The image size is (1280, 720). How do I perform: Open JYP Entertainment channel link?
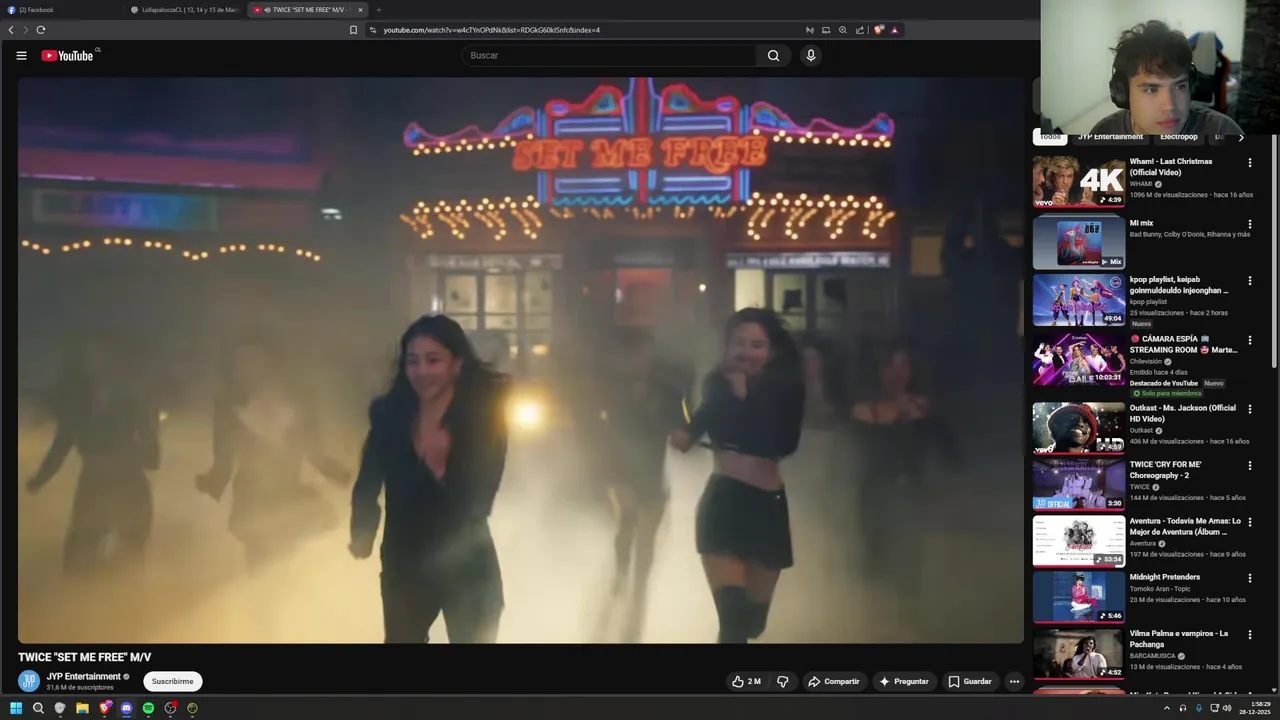coord(84,677)
